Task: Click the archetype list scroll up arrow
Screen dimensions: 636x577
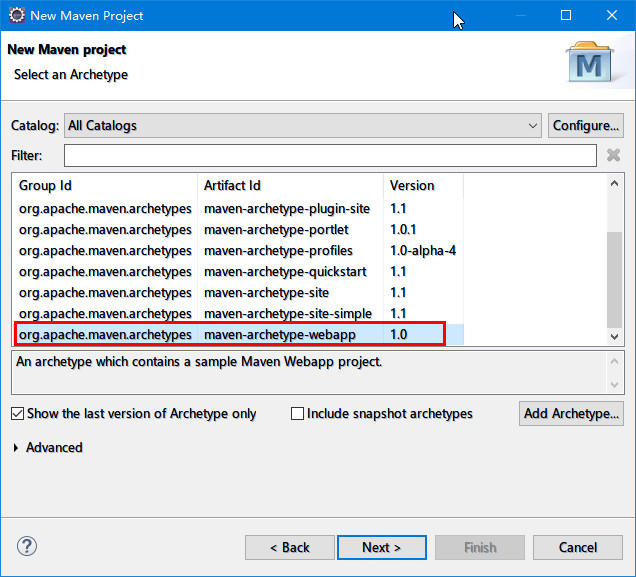Action: tap(614, 184)
